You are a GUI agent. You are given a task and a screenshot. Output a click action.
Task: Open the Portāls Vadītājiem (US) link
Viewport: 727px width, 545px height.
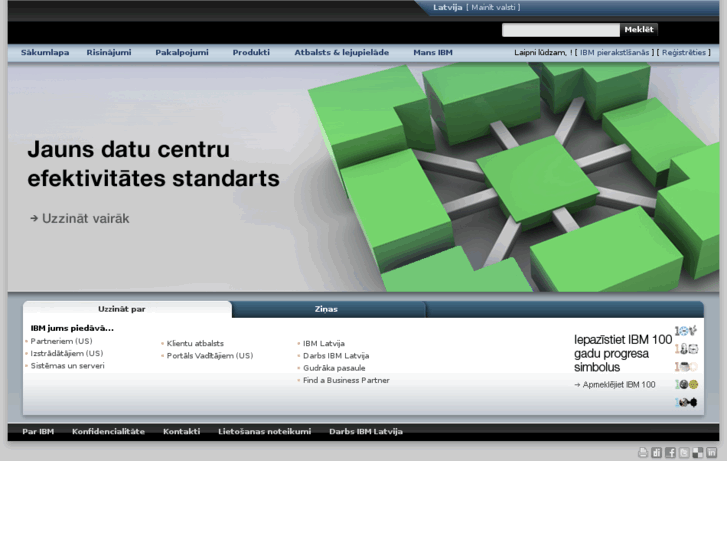[210, 356]
